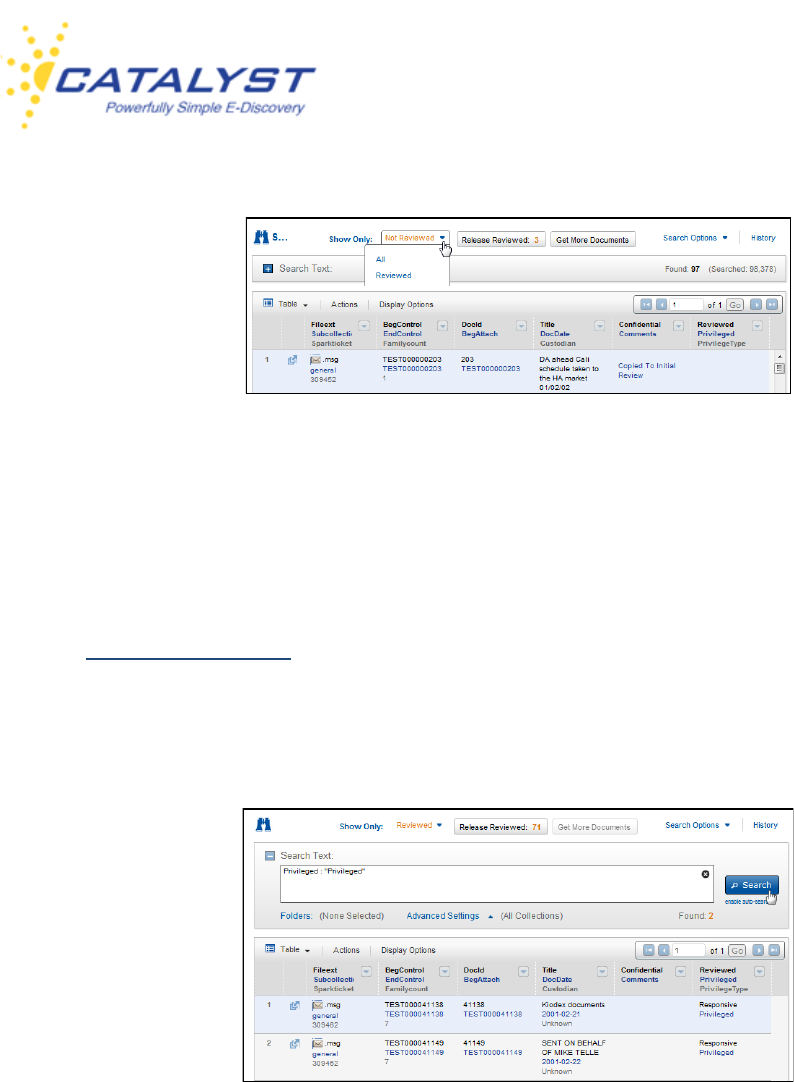Click the first-page icon in the Found 2 pager
Image resolution: width=794 pixels, height=1082 pixels.
(x=648, y=950)
